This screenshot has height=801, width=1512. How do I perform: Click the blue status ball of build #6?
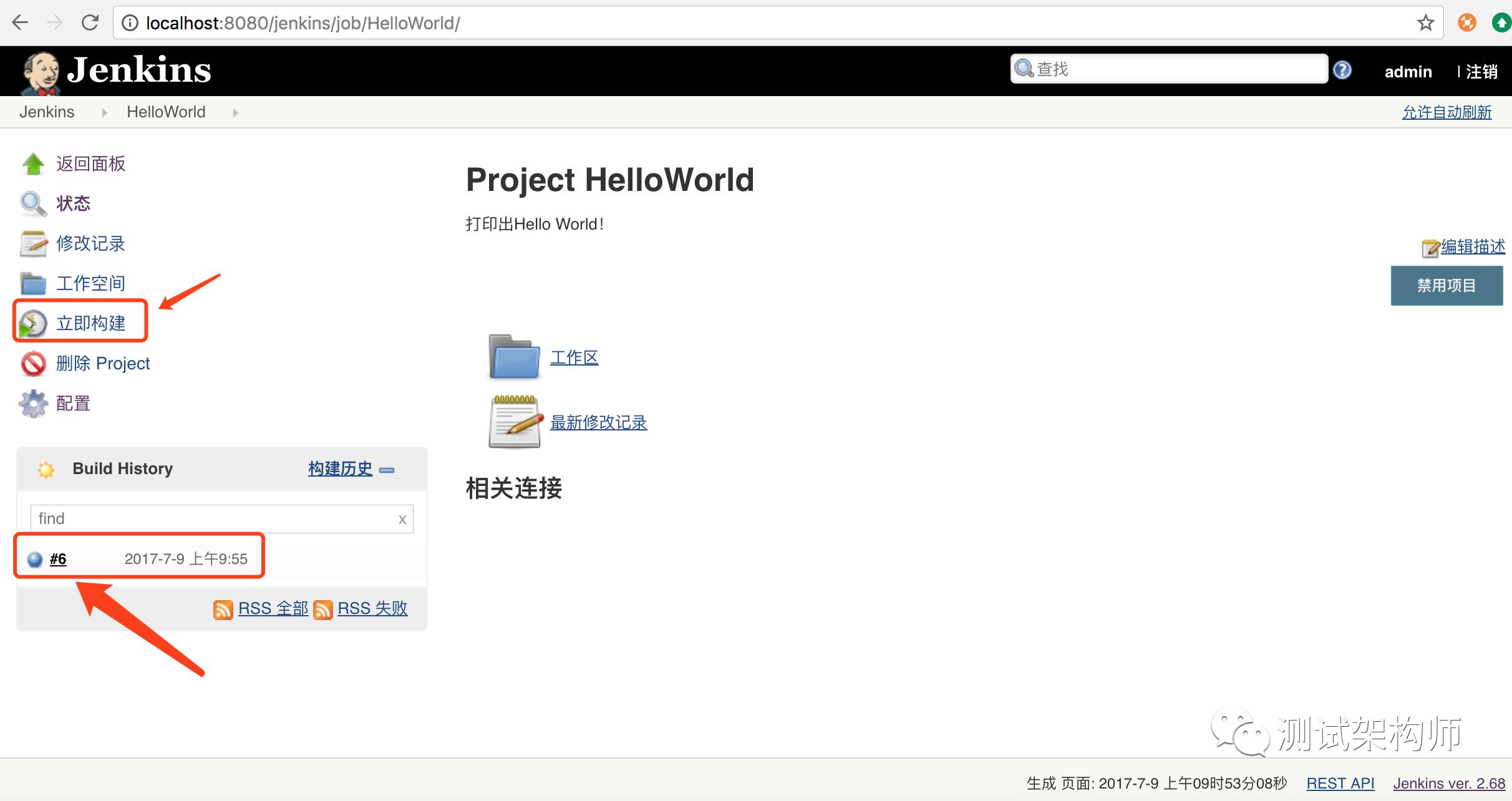tap(35, 560)
